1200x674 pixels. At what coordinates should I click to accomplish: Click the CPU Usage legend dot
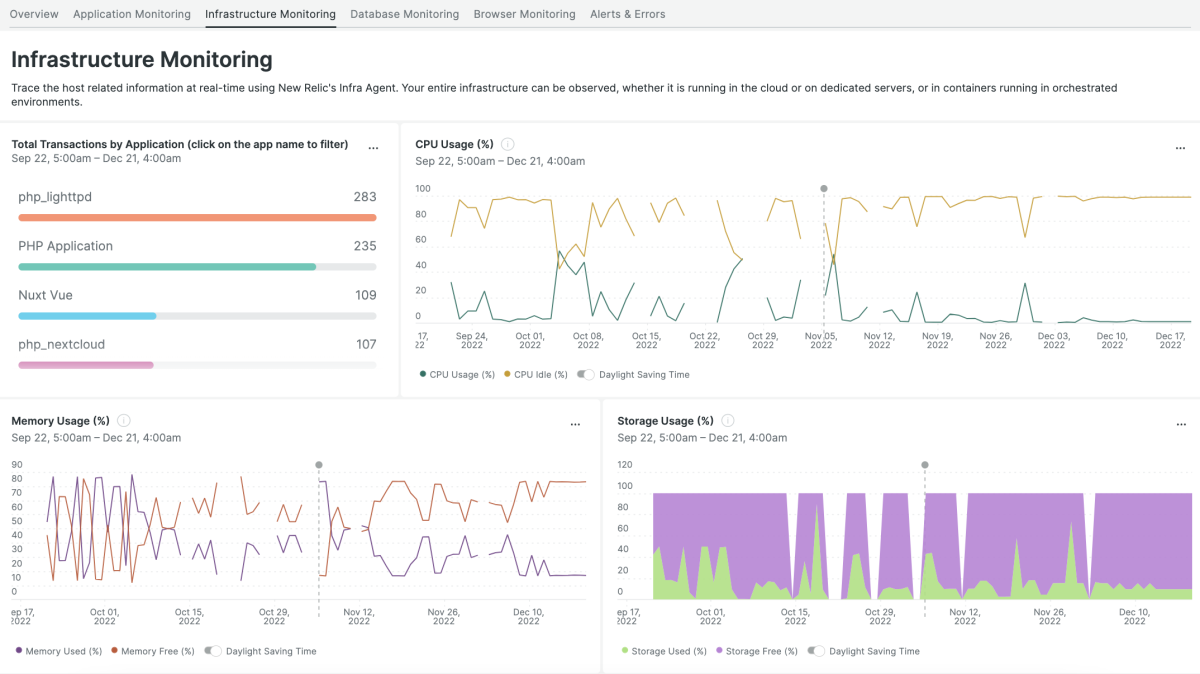[x=422, y=375]
